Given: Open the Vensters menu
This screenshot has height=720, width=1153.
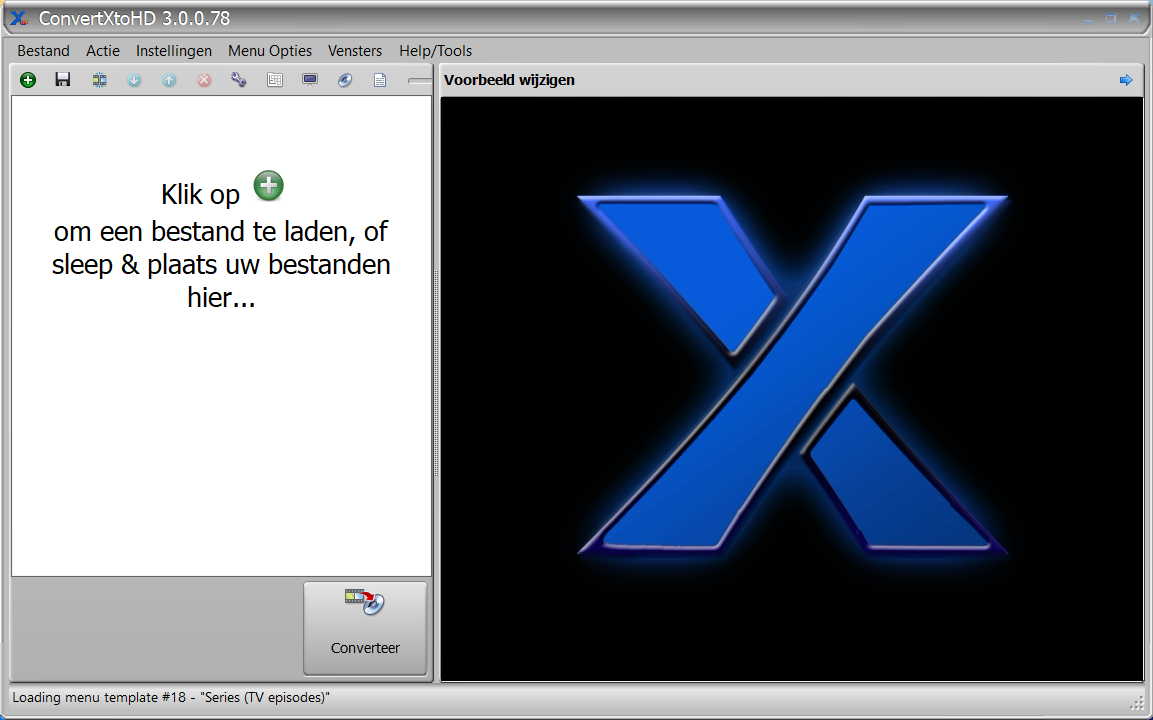Looking at the screenshot, I should 355,51.
